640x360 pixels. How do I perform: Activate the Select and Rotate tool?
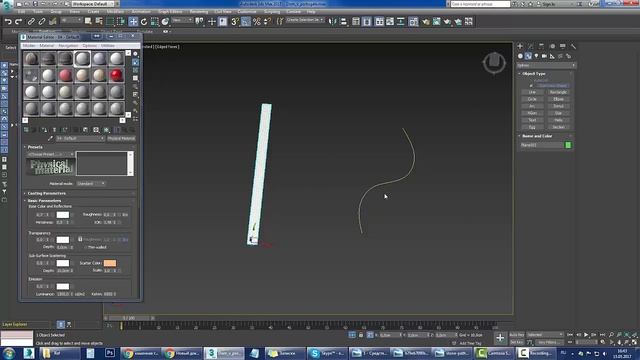[144, 22]
